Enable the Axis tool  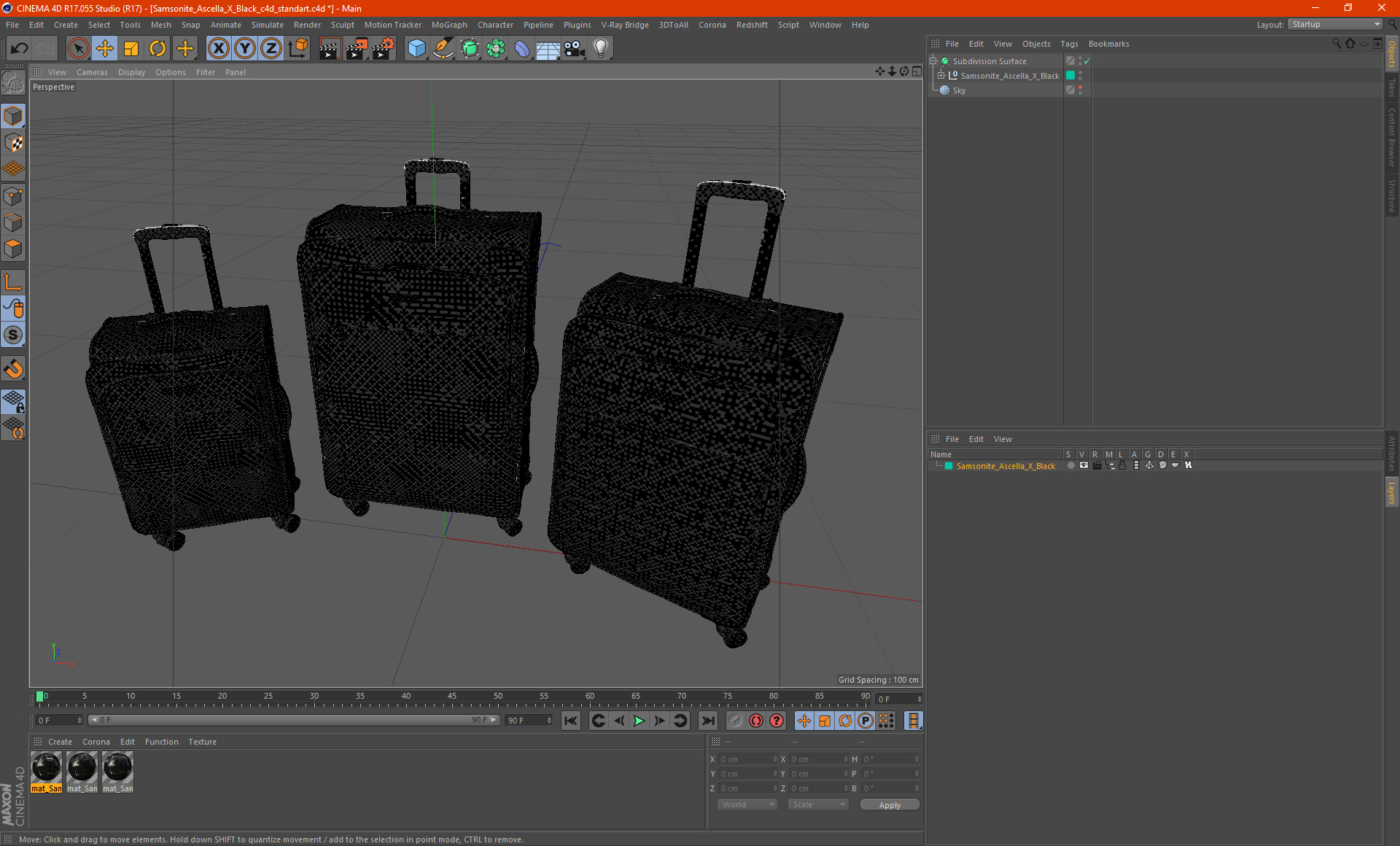tap(13, 282)
